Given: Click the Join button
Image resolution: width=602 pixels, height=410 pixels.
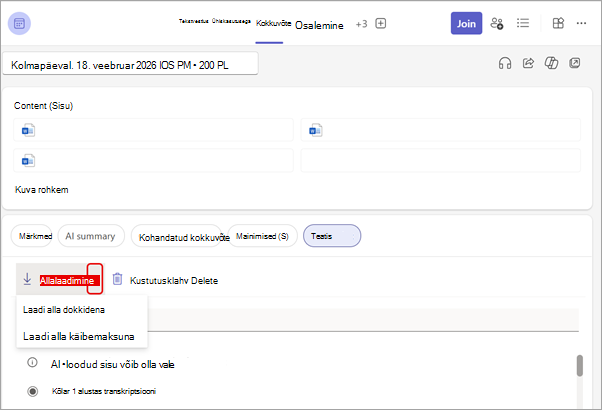Looking at the screenshot, I should click(466, 23).
